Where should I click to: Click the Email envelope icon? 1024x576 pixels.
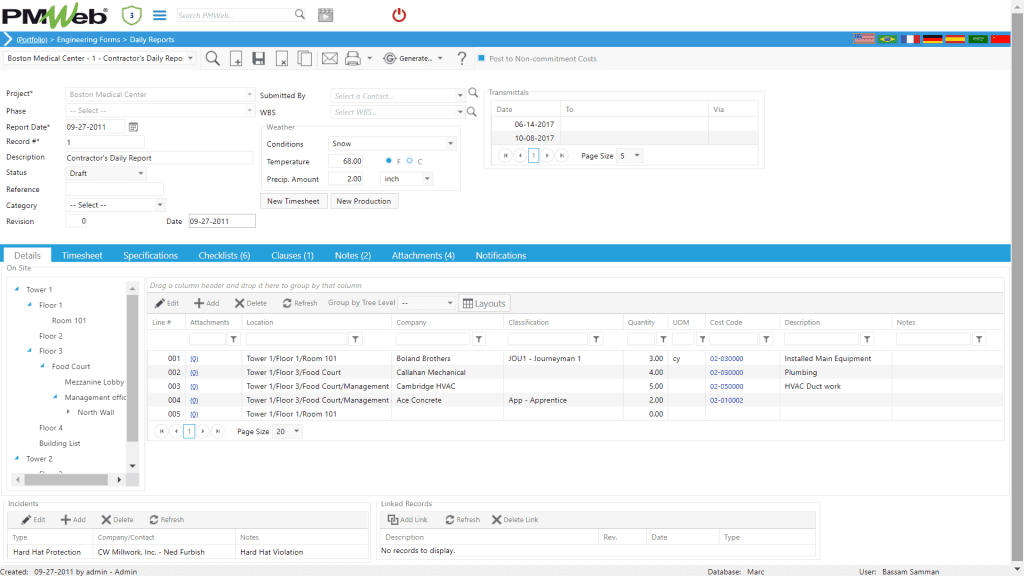330,59
